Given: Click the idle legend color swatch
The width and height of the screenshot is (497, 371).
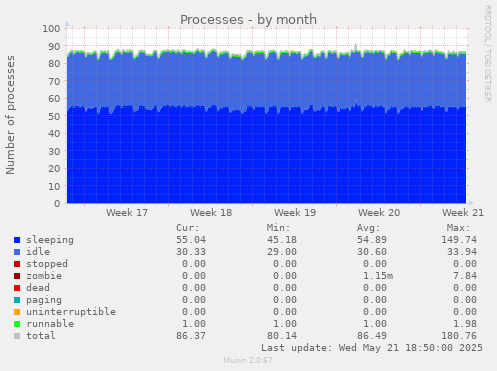Looking at the screenshot, I should [17, 252].
